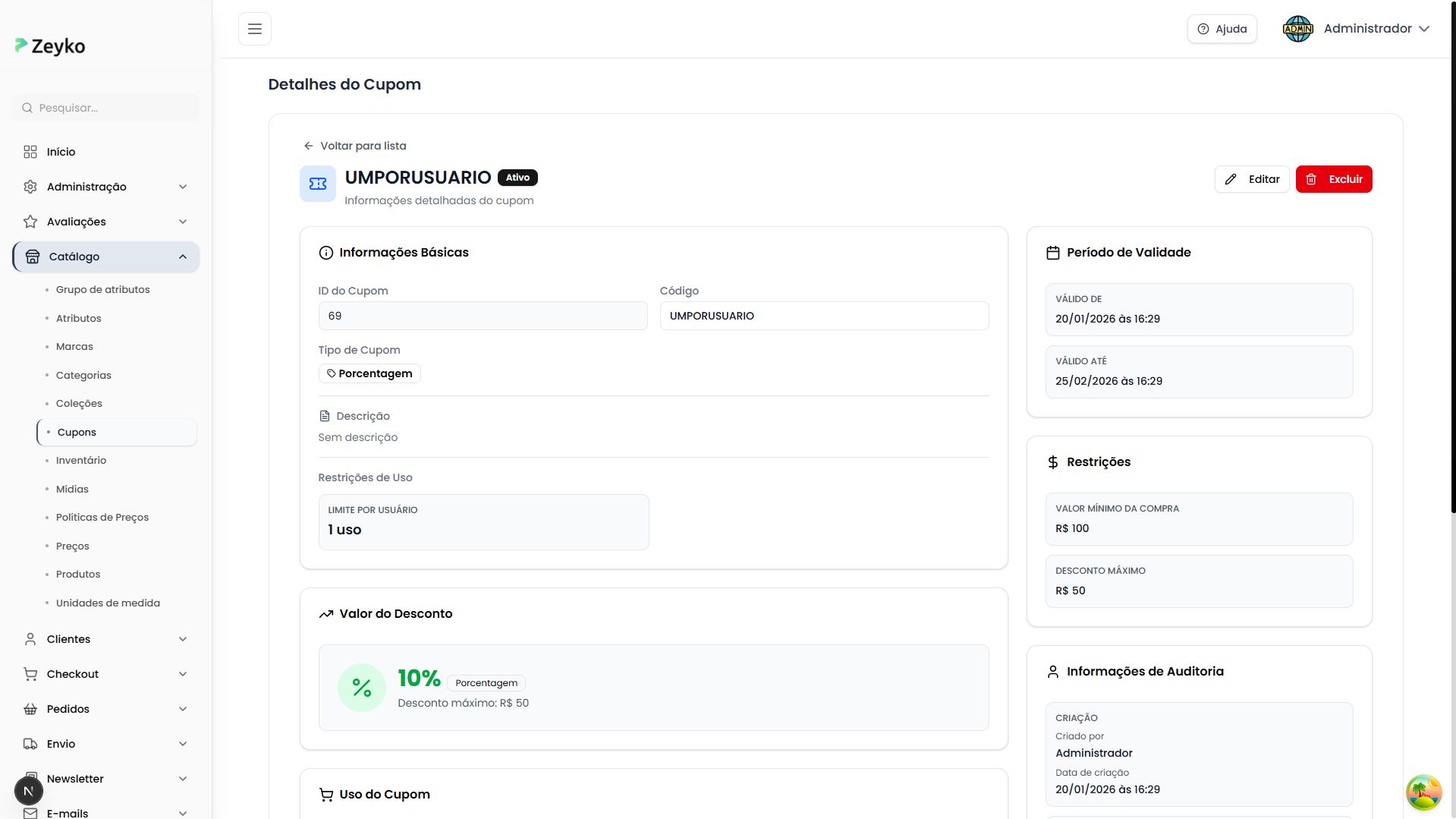Collapse the Catálogo sidebar section
This screenshot has width=1456, height=819.
coord(105,257)
